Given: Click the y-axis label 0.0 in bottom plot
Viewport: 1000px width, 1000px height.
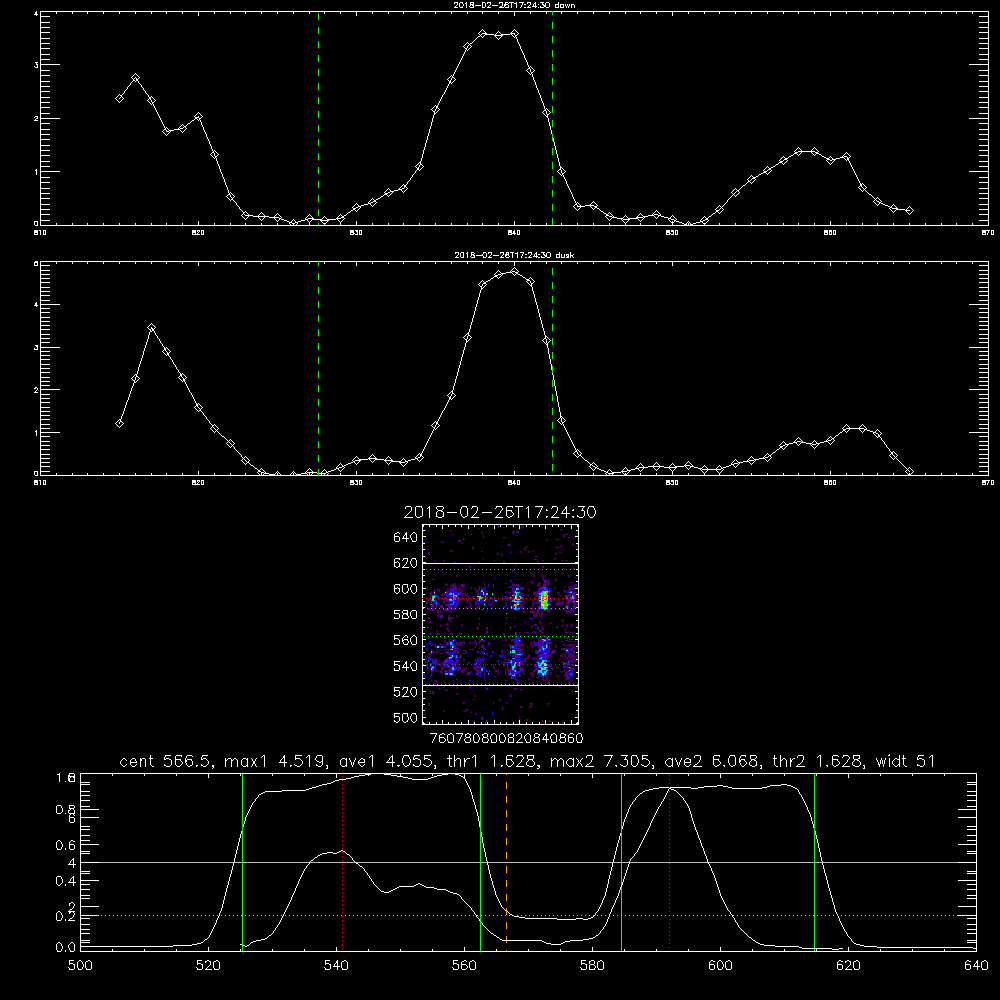Looking at the screenshot, I should pos(66,948).
